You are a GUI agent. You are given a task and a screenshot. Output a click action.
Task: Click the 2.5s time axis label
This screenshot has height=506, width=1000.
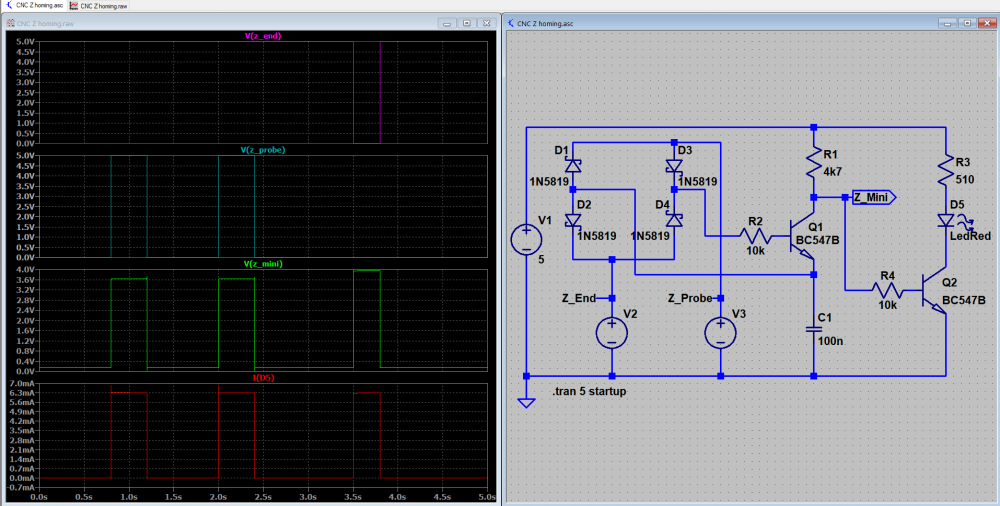(x=263, y=496)
